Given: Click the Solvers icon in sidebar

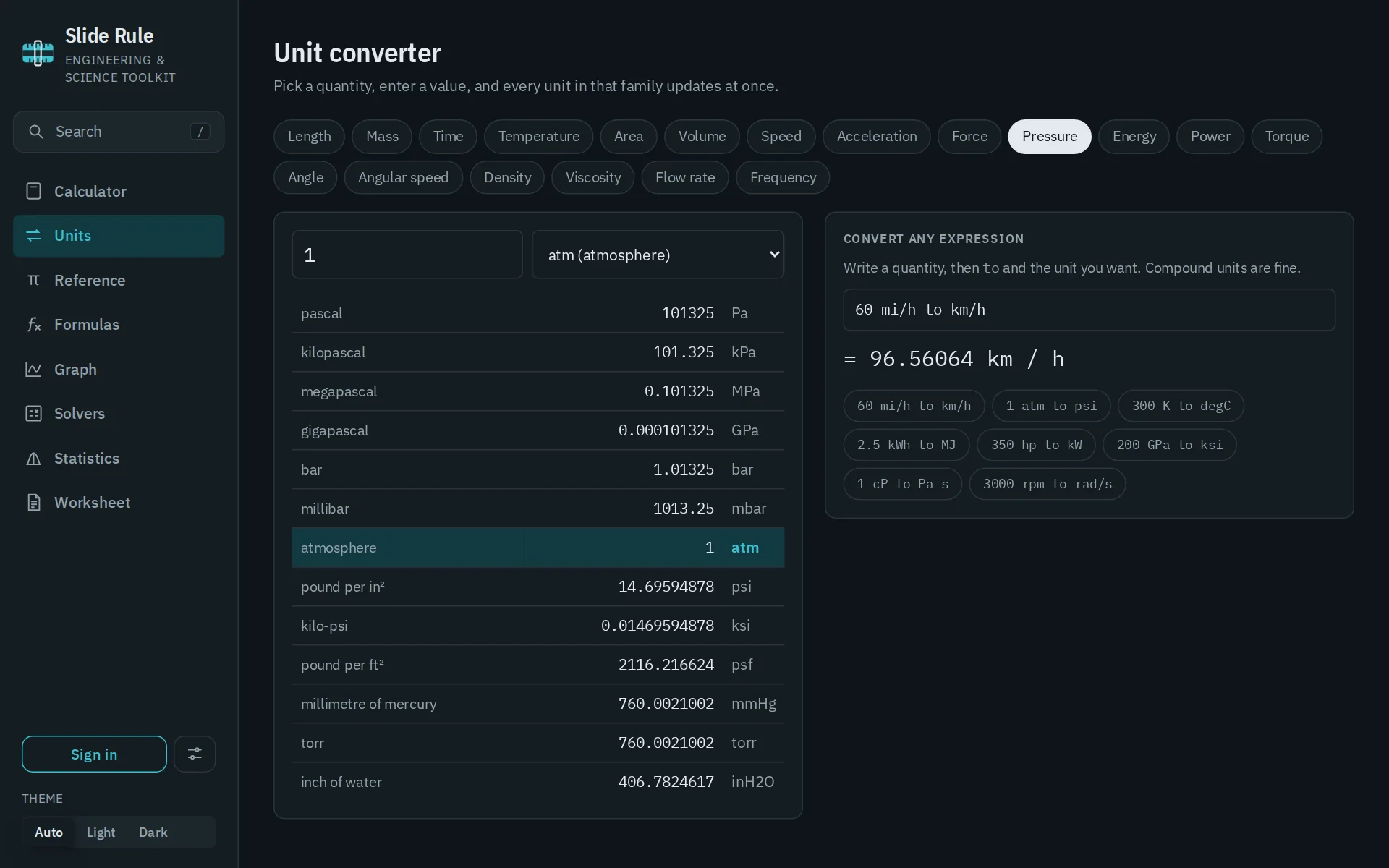Looking at the screenshot, I should point(33,414).
